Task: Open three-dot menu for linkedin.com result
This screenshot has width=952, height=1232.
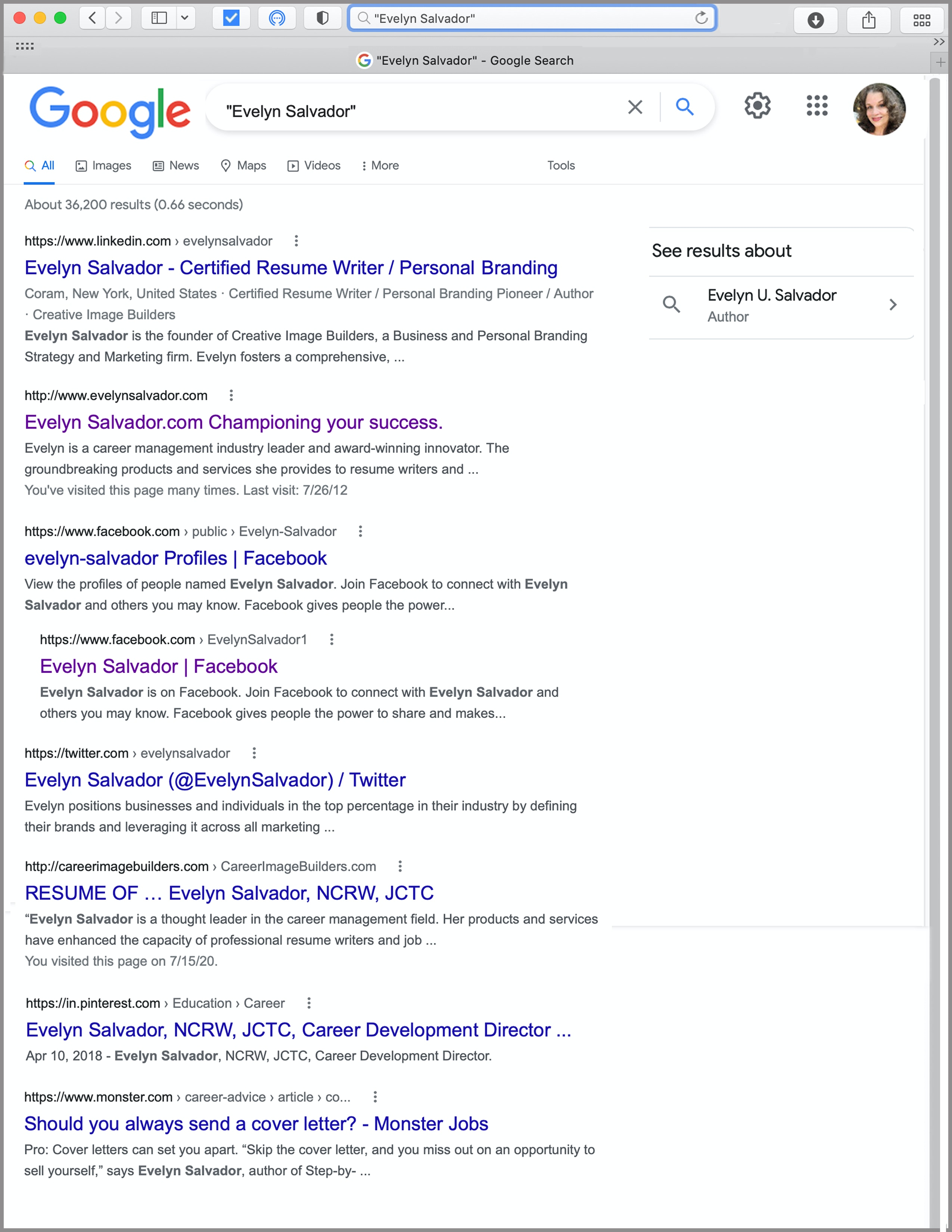Action: point(296,241)
